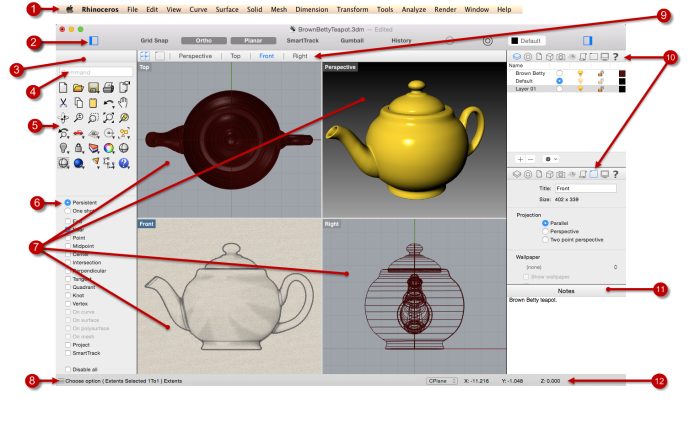Click the plus button to add a layer
Screen dimensions: 700x428
tap(520, 159)
